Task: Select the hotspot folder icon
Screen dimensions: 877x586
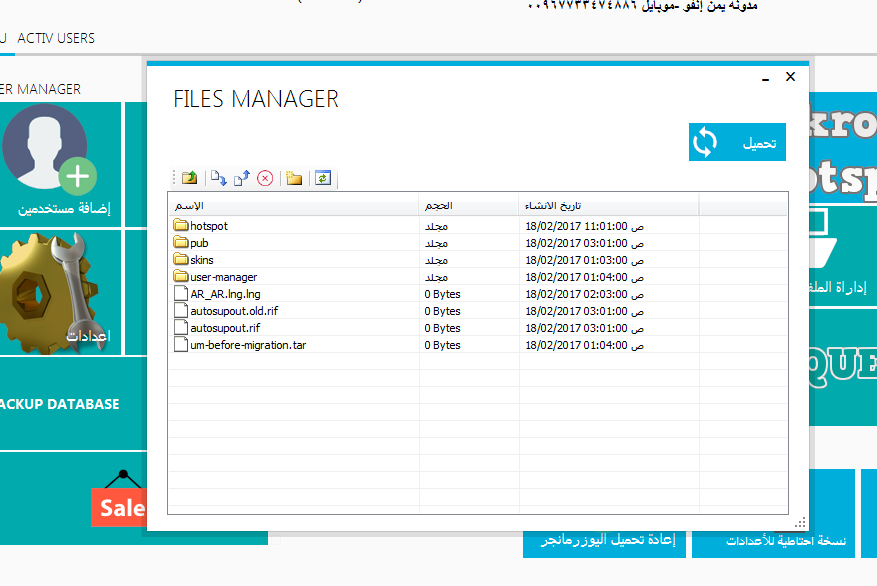Action: (x=181, y=225)
